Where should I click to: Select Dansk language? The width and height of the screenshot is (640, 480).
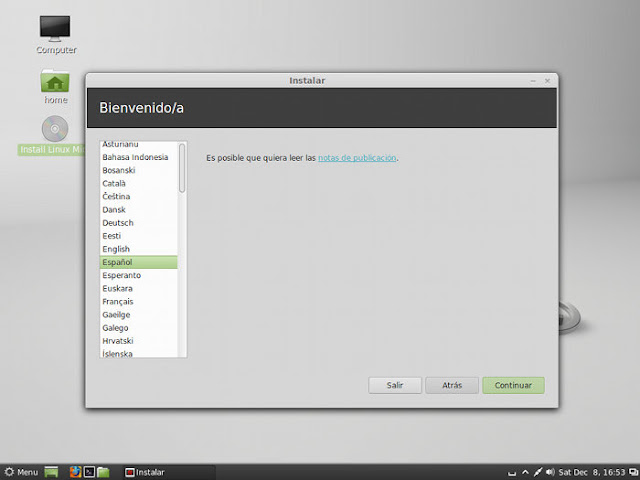click(x=138, y=209)
